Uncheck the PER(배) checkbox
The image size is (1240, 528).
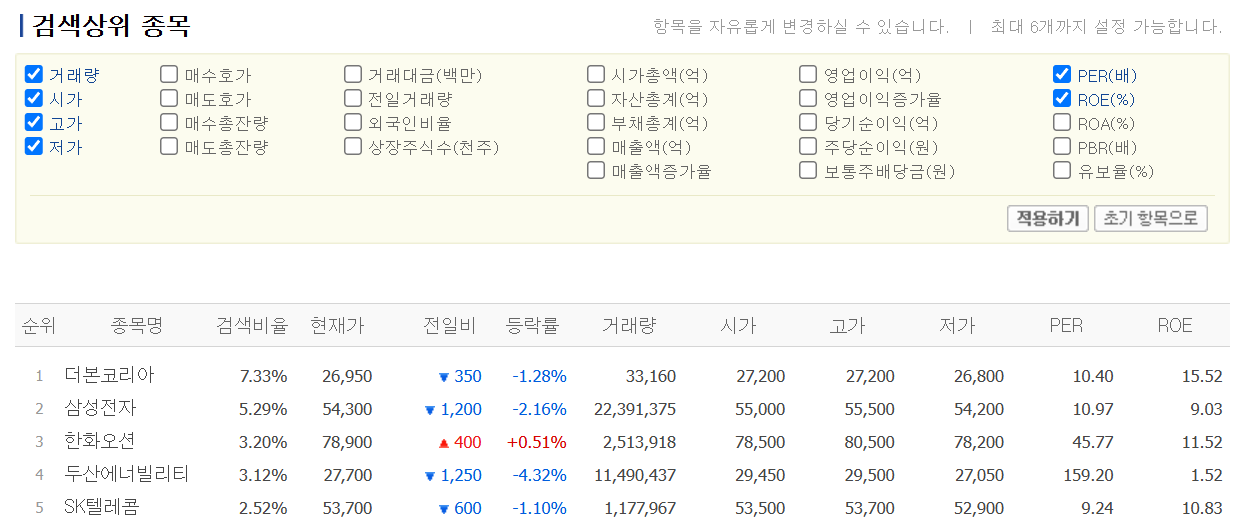point(1062,75)
